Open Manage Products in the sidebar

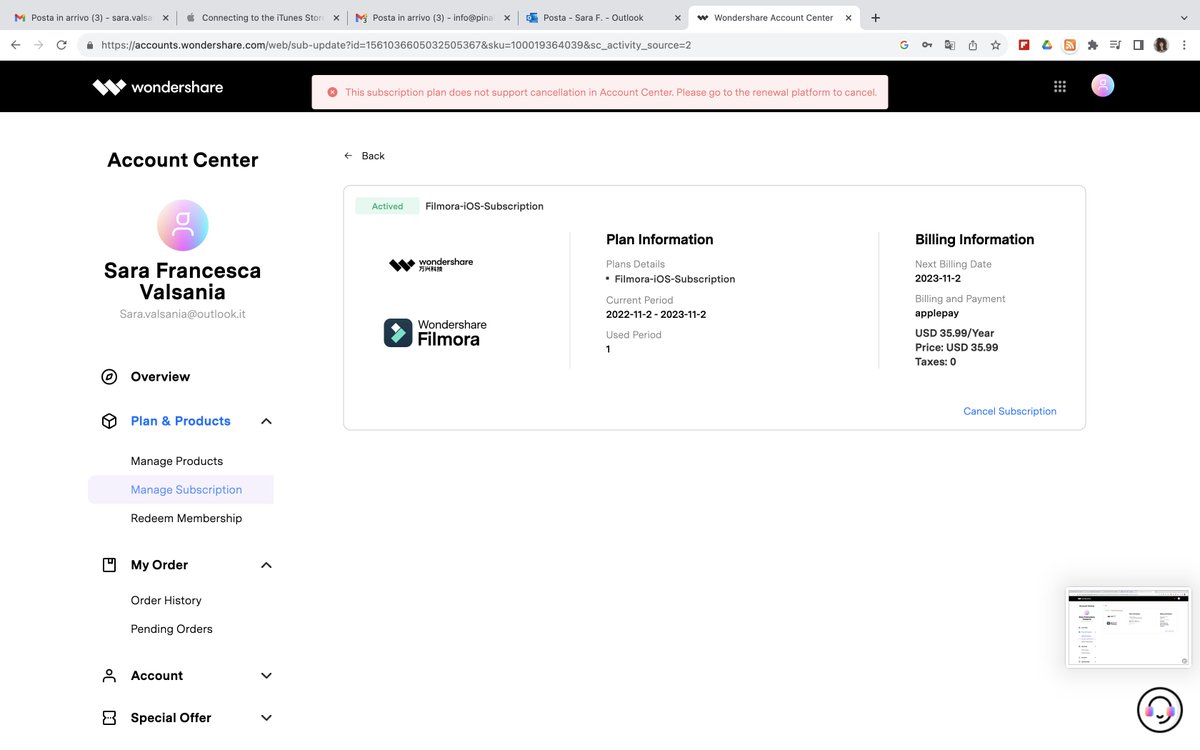(177, 461)
